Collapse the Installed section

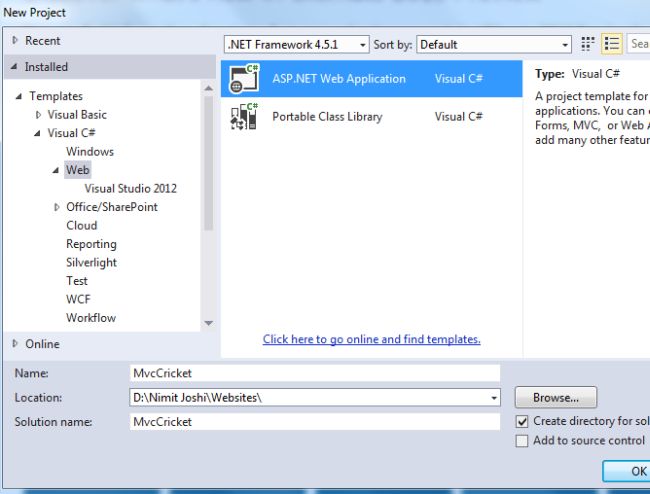[14, 66]
